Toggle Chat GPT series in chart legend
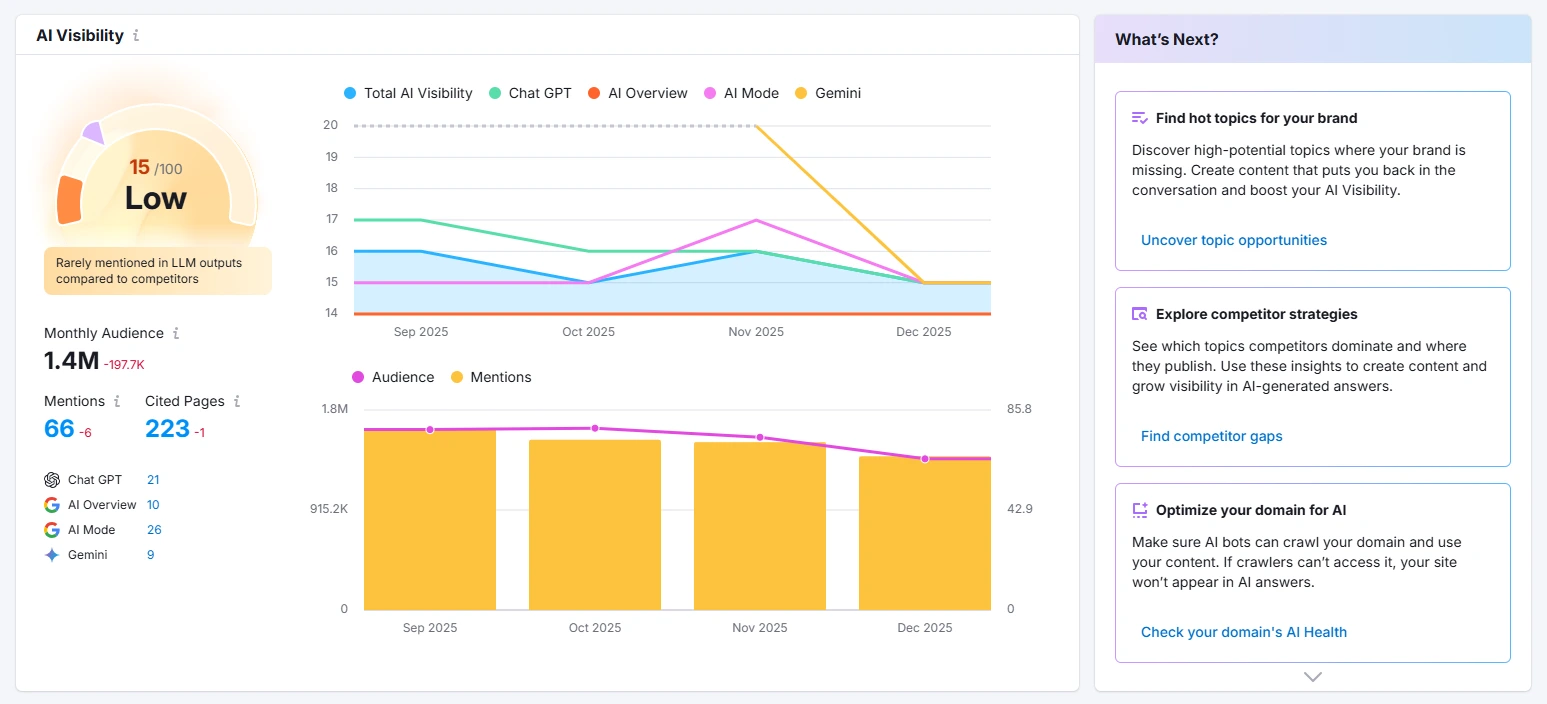 click(x=530, y=93)
